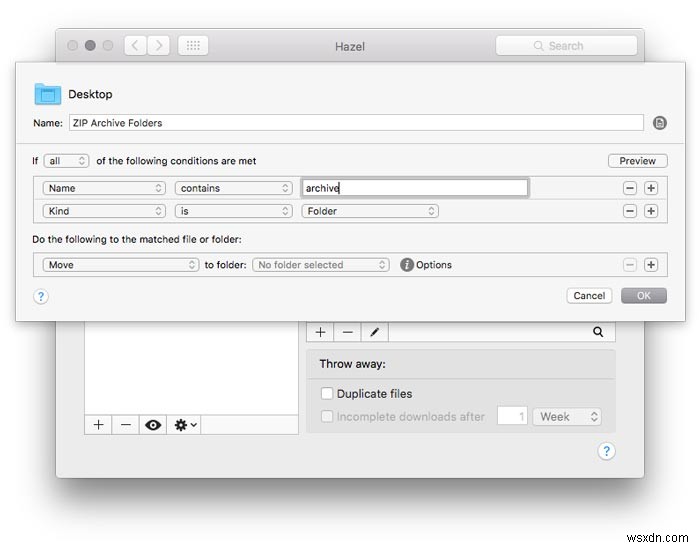The image size is (700, 548).
Task: Click the 'Desktop' folder title text
Action: click(x=90, y=94)
